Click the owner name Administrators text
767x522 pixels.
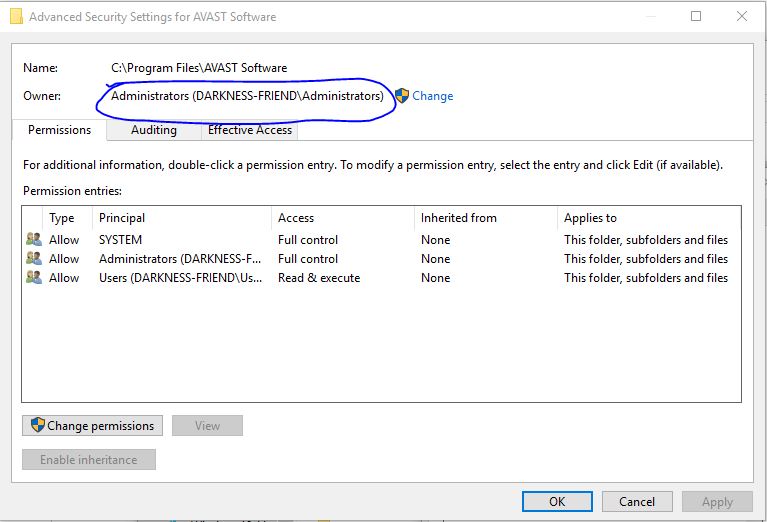click(x=247, y=96)
